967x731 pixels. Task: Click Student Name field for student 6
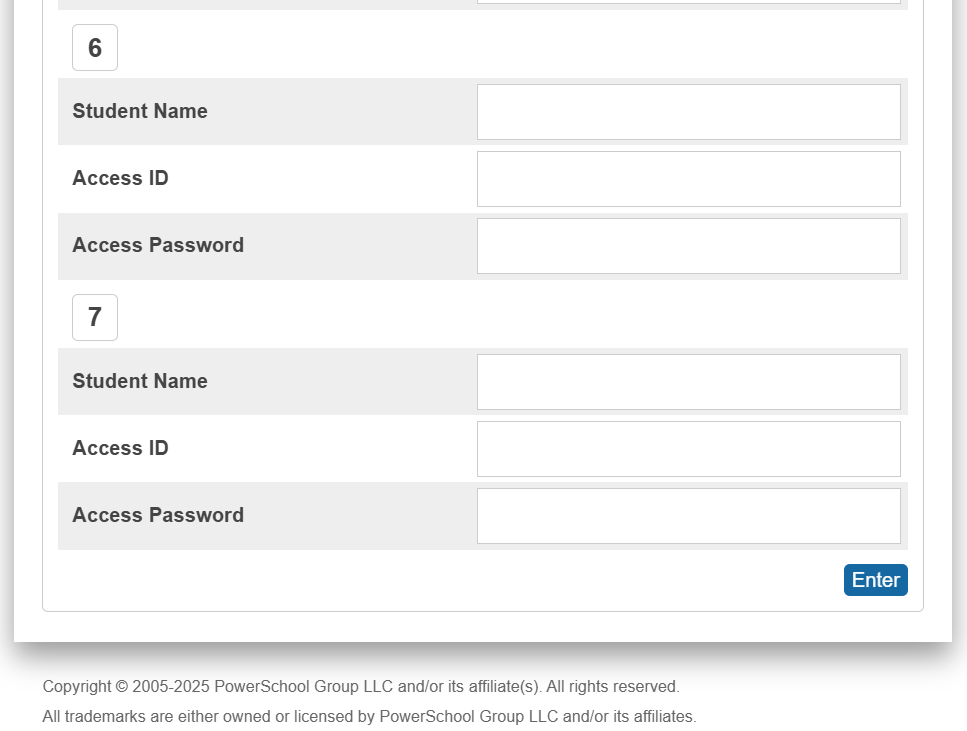[688, 112]
